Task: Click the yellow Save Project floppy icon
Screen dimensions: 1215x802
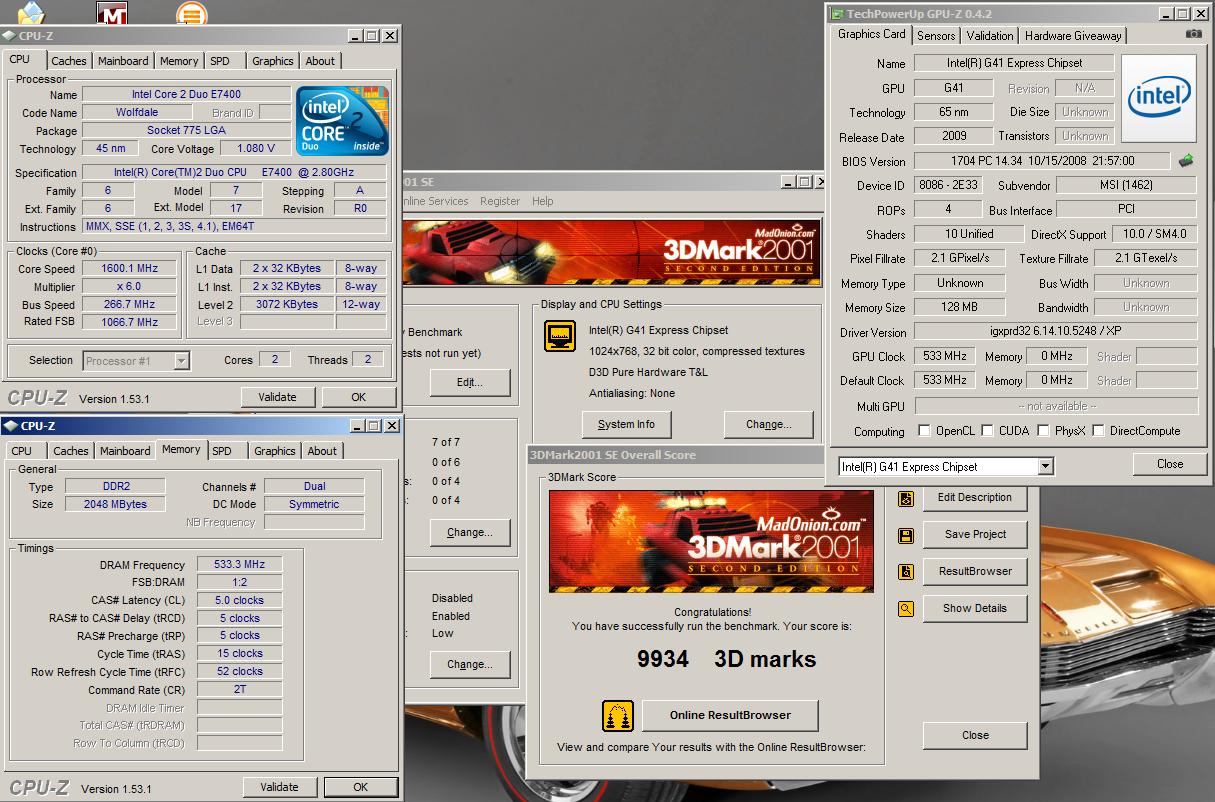Action: pyautogui.click(x=906, y=535)
